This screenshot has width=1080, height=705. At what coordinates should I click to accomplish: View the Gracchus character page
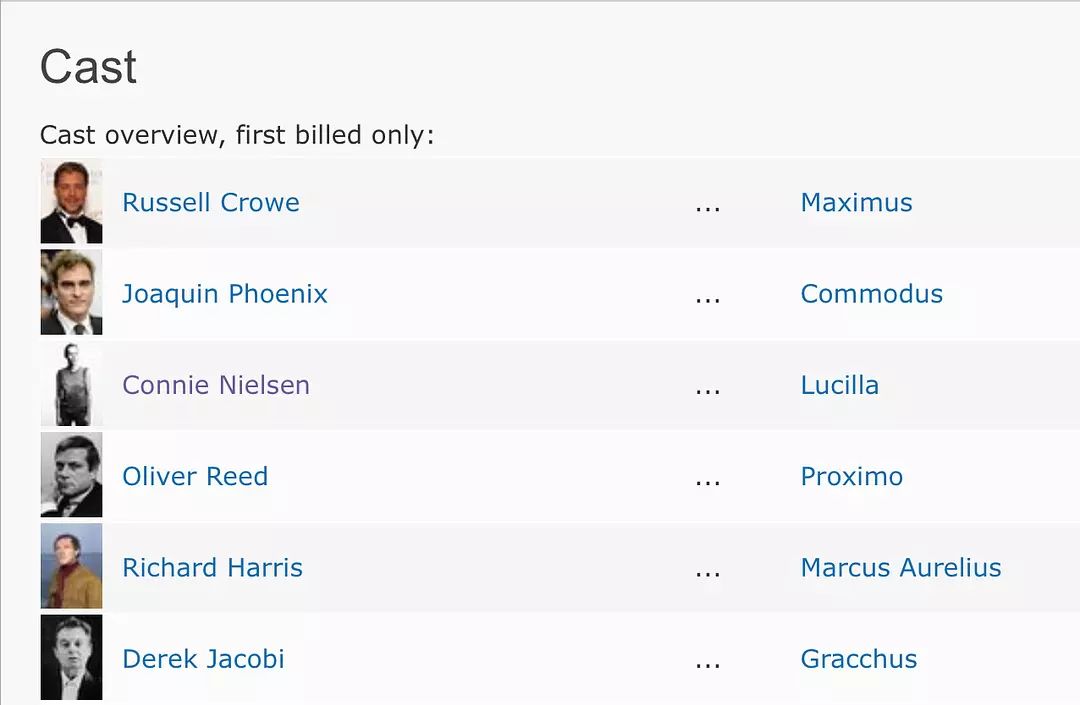coord(859,659)
